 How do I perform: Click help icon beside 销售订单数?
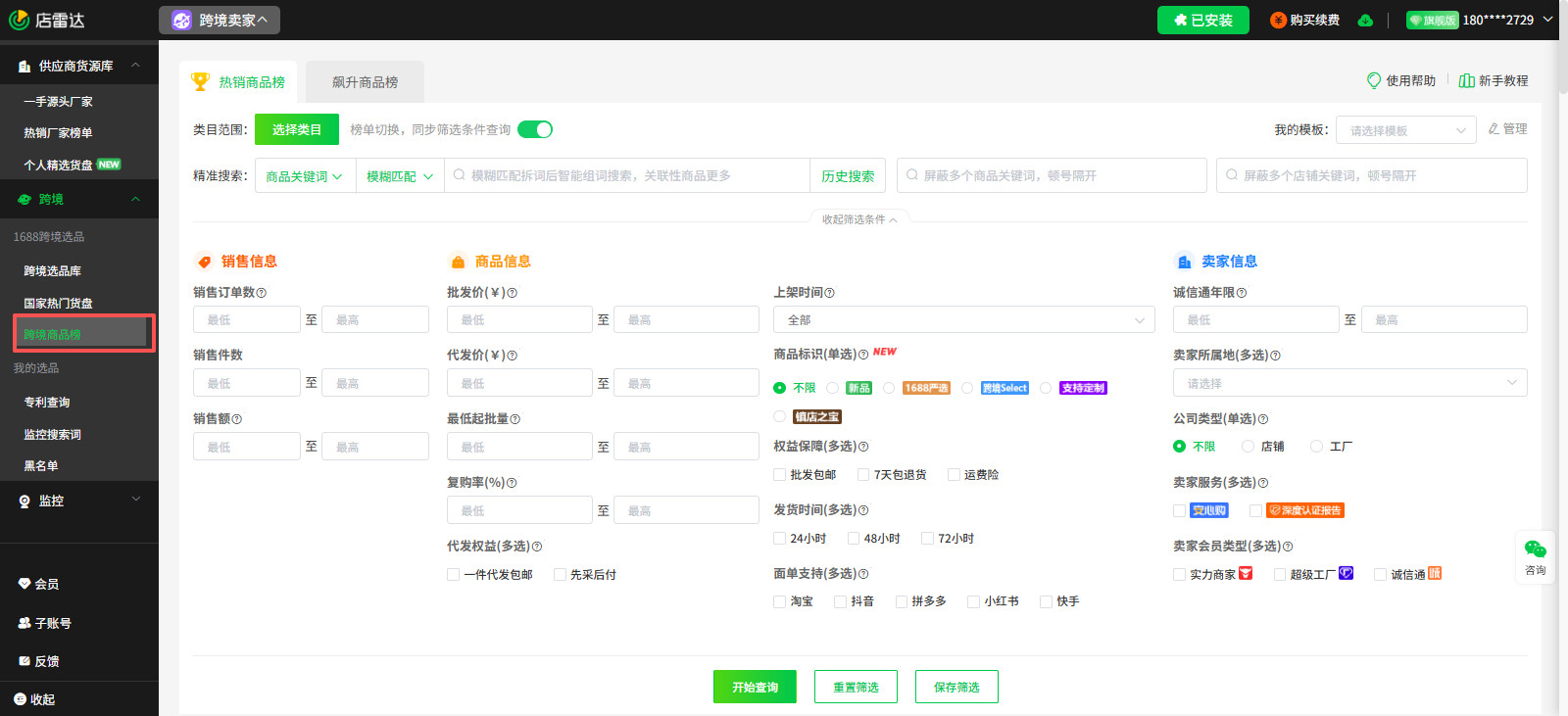point(261,293)
